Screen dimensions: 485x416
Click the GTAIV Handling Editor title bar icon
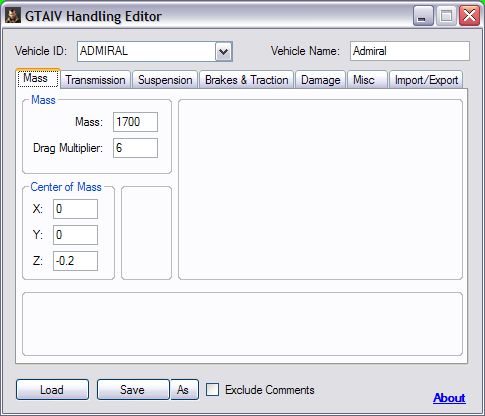click(x=13, y=16)
